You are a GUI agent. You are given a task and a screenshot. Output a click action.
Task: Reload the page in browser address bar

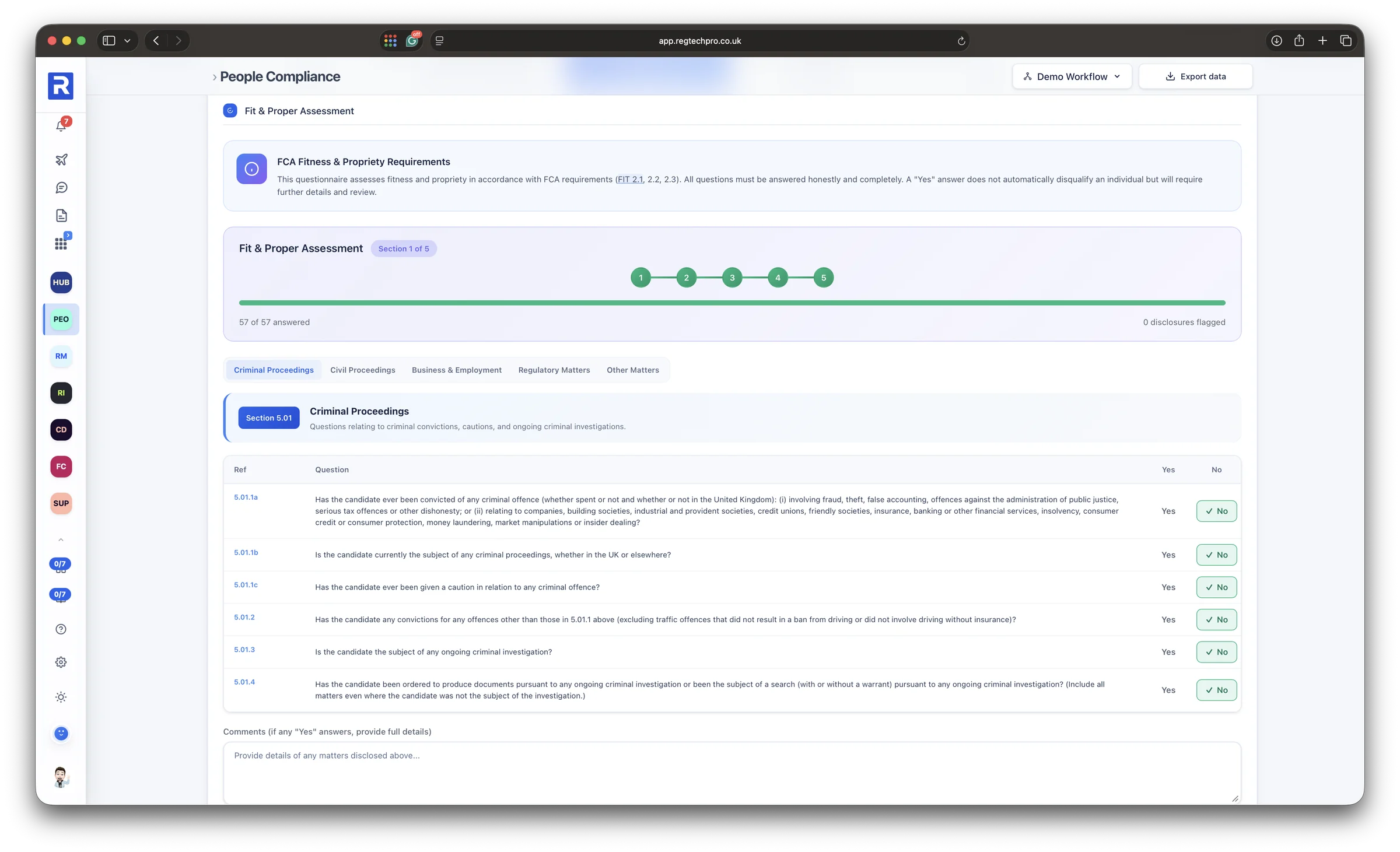[x=961, y=41]
